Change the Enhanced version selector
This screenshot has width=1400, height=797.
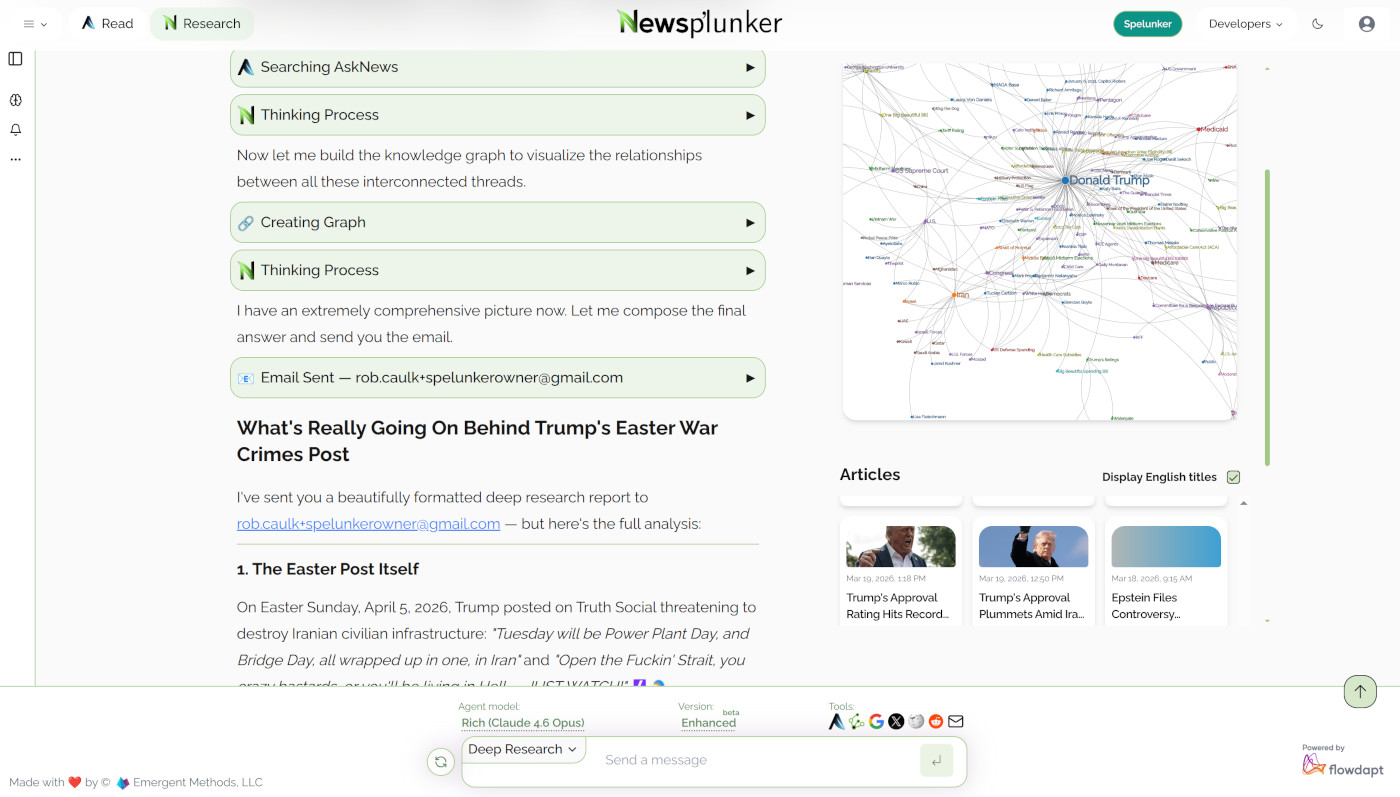tap(708, 723)
